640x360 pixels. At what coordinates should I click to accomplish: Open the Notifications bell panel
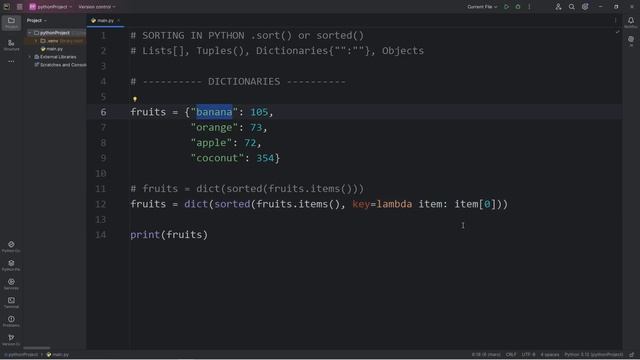(x=631, y=22)
